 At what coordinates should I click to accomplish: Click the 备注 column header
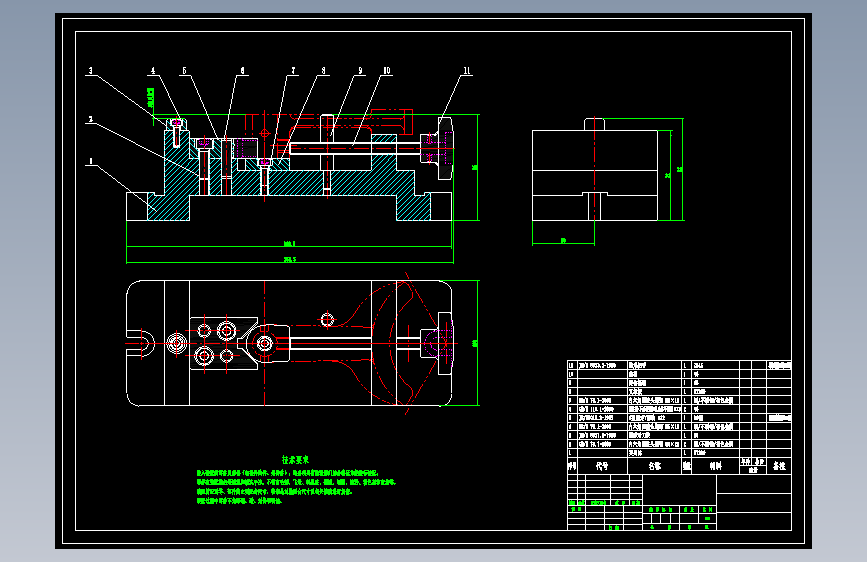pyautogui.click(x=779, y=466)
